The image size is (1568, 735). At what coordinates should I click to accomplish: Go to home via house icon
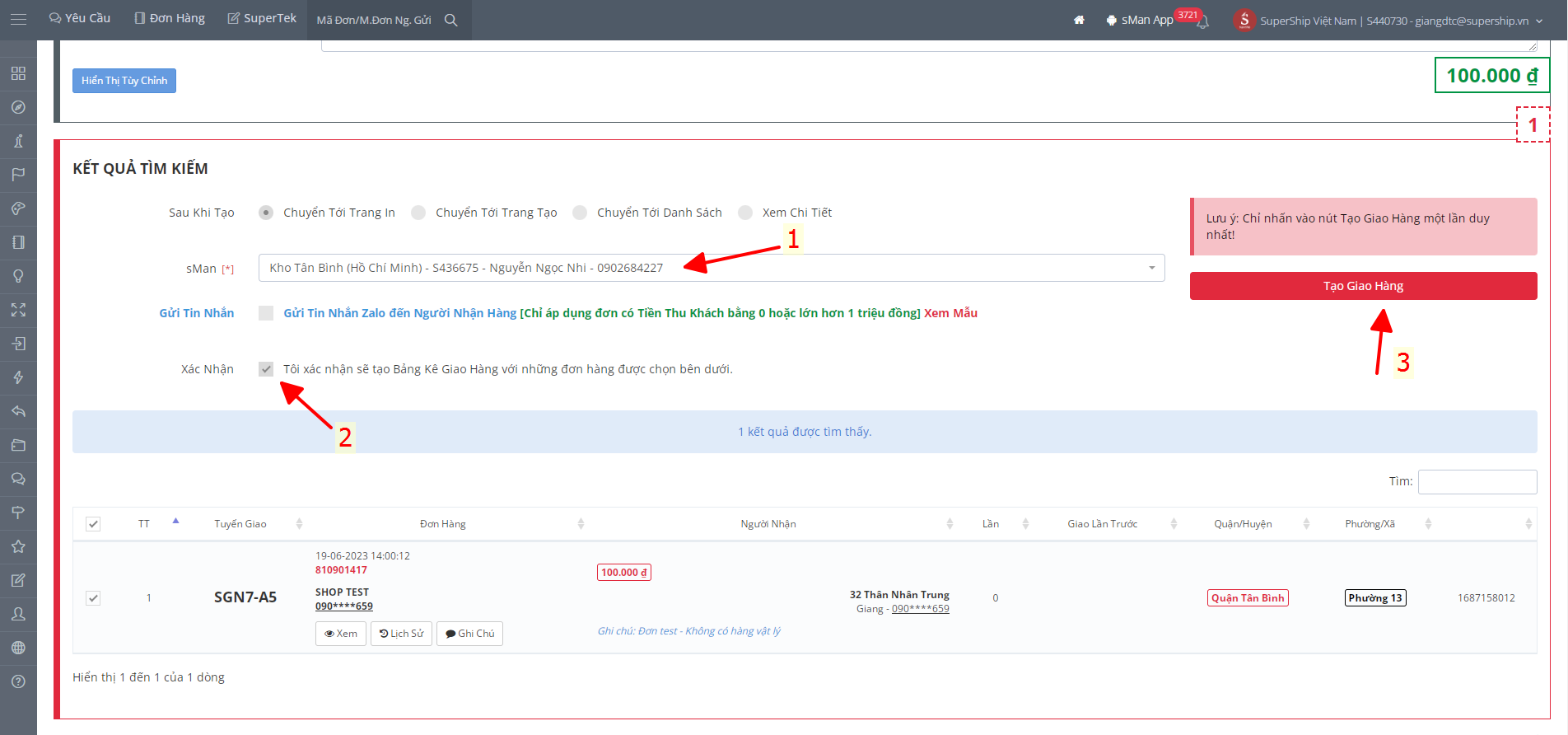[1079, 20]
